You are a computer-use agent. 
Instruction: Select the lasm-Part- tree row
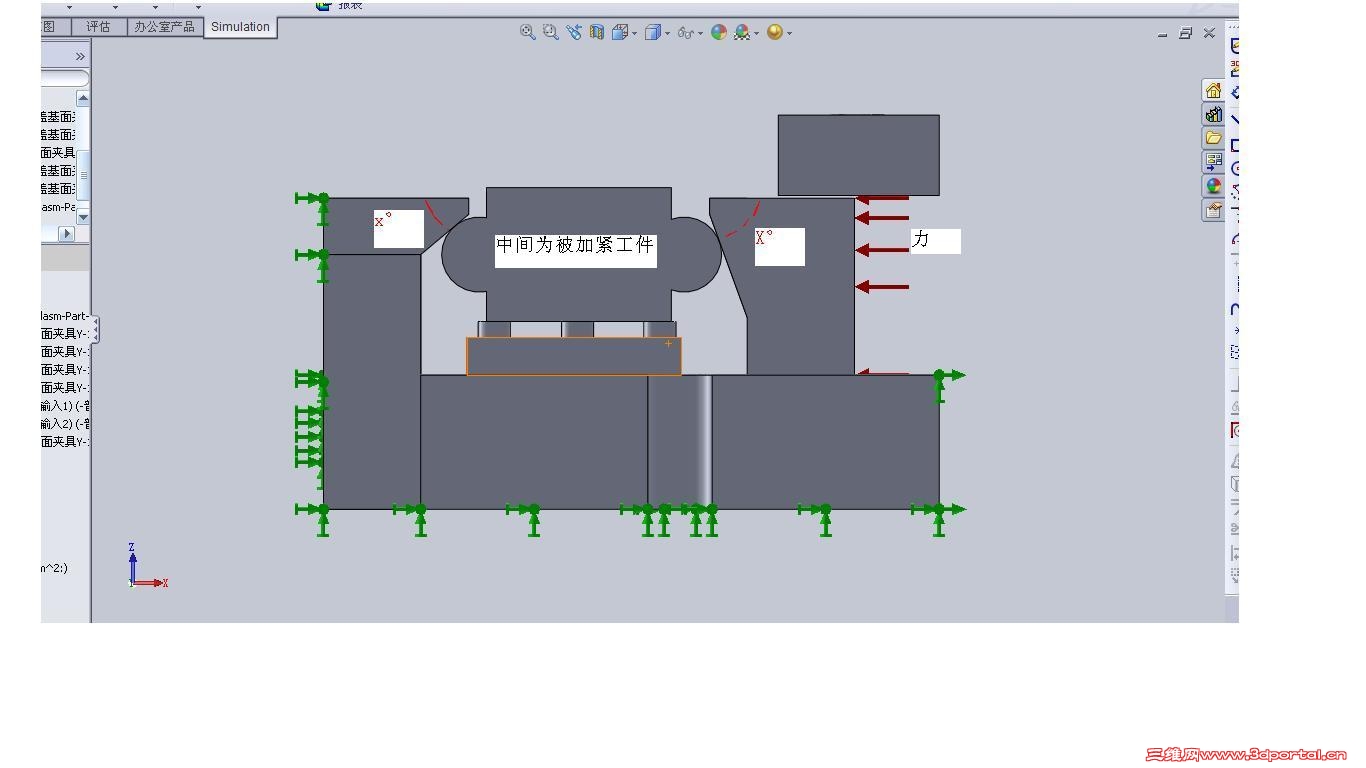click(x=64, y=316)
